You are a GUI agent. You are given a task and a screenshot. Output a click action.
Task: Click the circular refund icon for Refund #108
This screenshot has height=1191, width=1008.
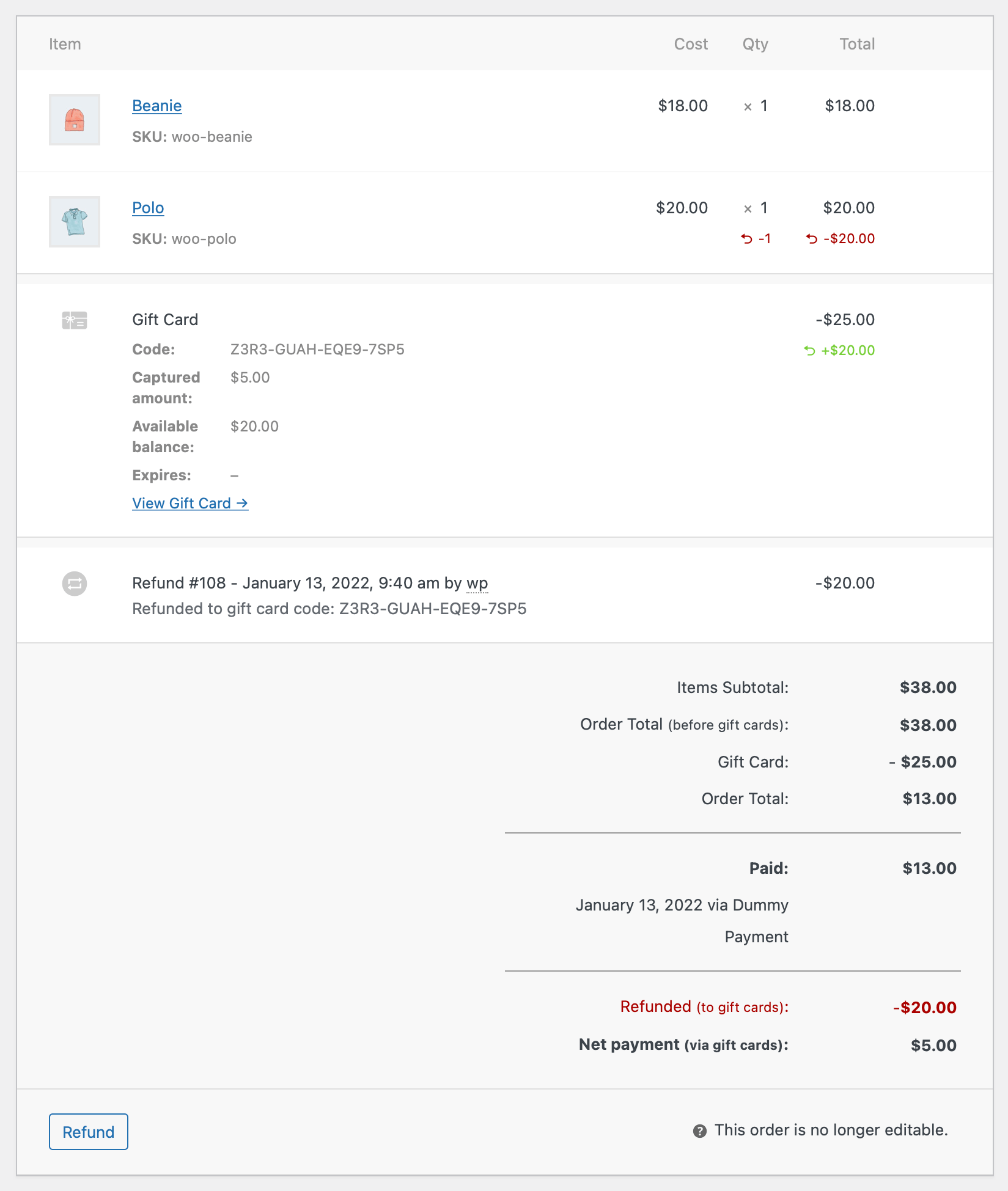[x=73, y=584]
